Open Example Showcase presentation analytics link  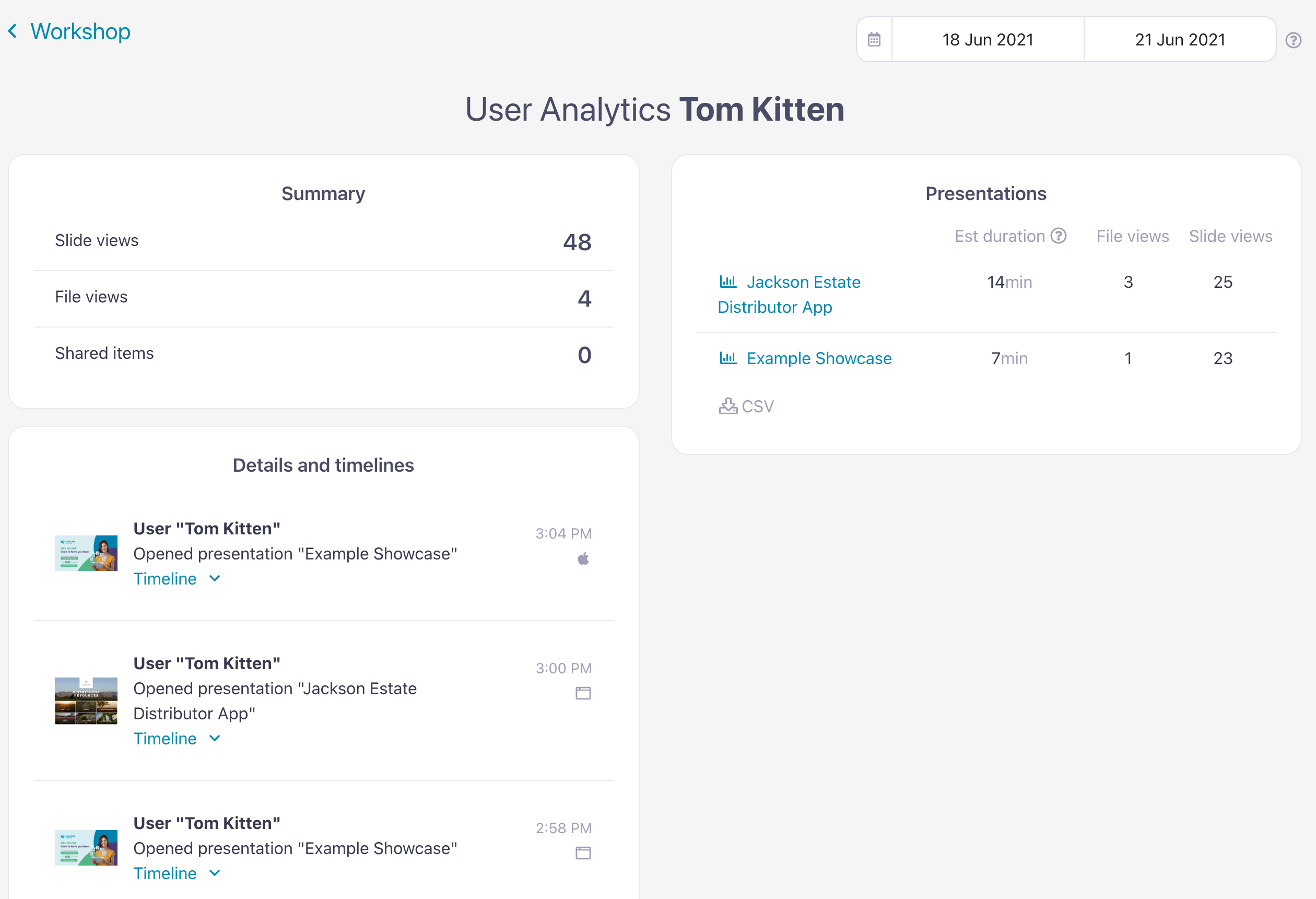pos(819,358)
